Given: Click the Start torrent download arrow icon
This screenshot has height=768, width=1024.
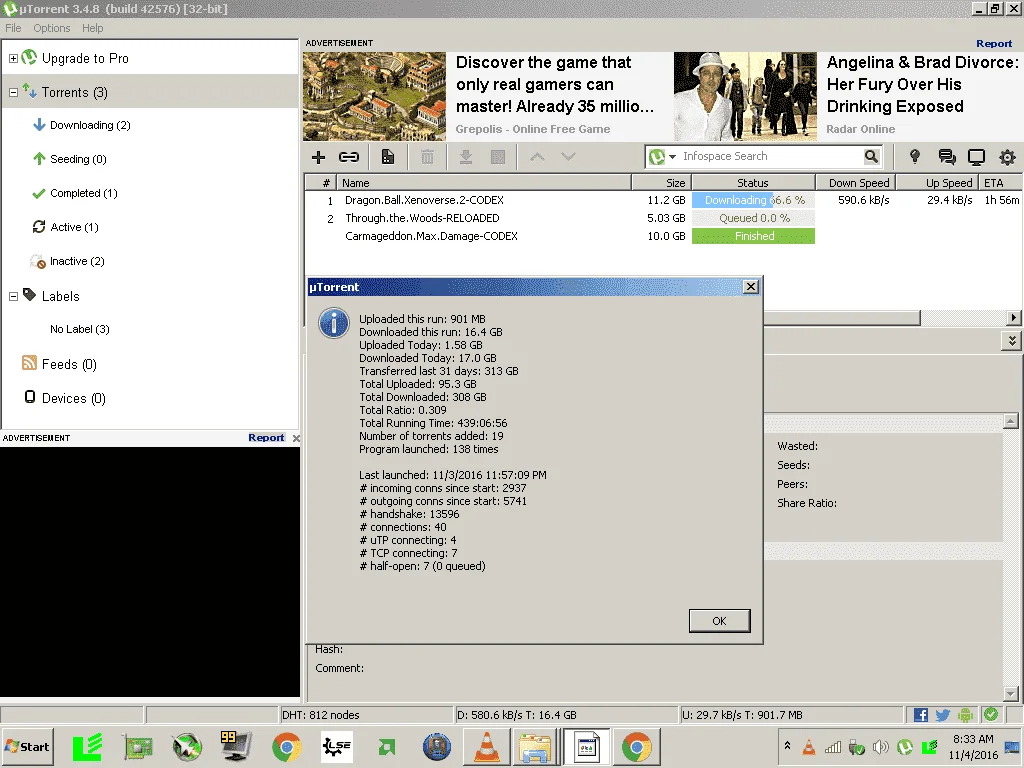Looking at the screenshot, I should (x=465, y=157).
